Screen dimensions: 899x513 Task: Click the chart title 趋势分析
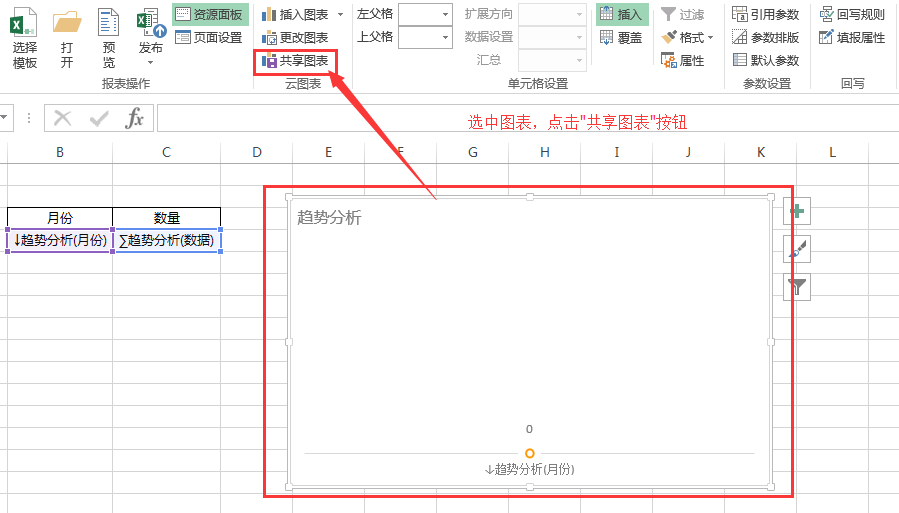pos(329,218)
